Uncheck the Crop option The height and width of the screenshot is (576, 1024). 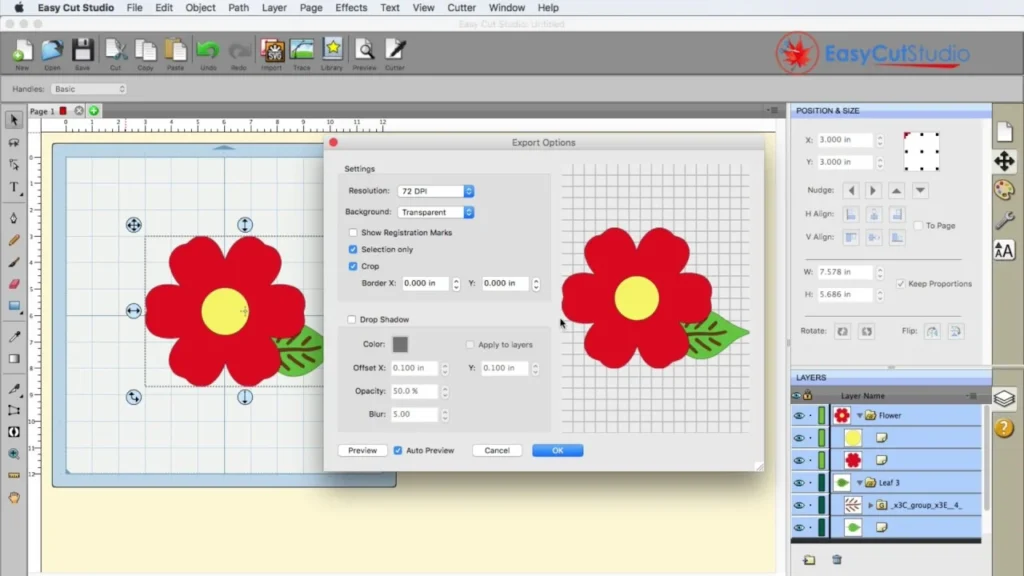coord(353,266)
